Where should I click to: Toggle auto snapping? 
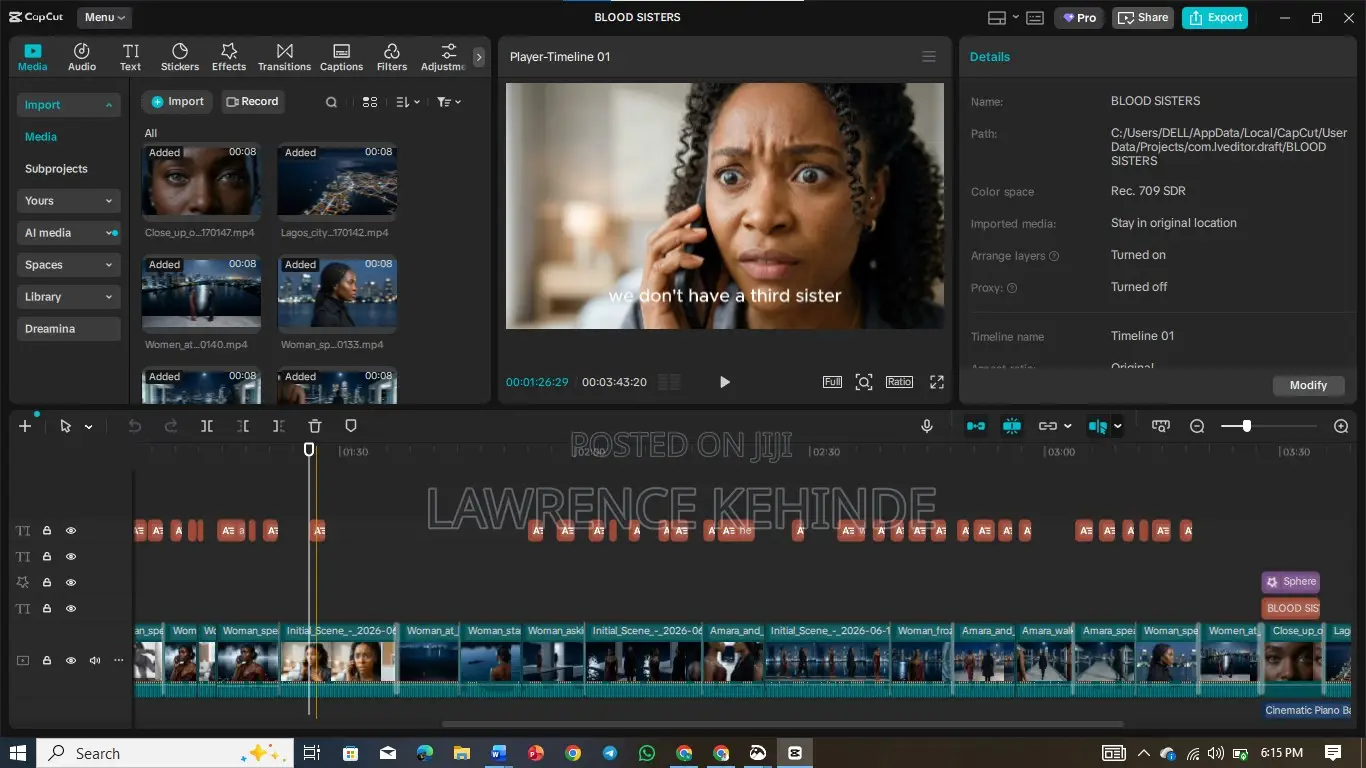point(1012,426)
